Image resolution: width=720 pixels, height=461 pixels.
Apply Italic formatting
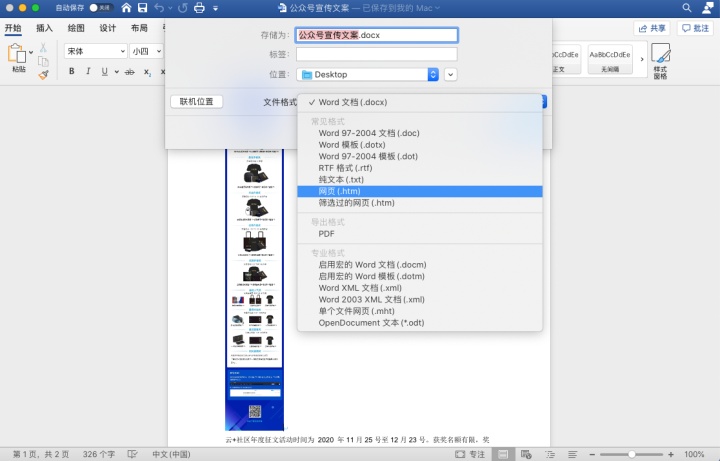pyautogui.click(x=88, y=71)
